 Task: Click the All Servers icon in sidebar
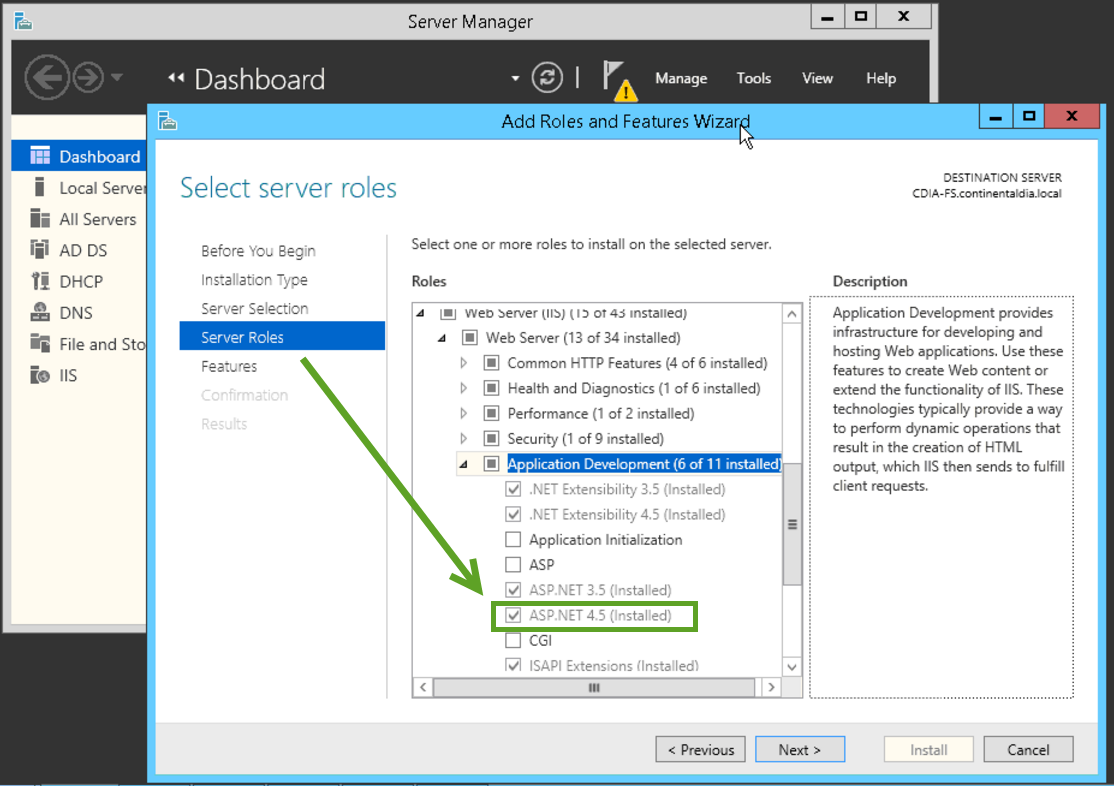[x=40, y=219]
